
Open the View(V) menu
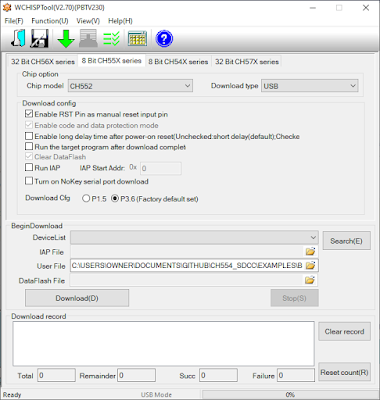88,21
